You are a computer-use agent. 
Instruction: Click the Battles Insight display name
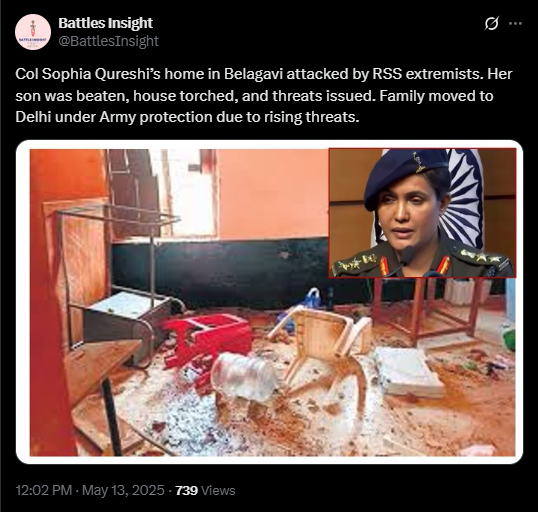[x=105, y=23]
